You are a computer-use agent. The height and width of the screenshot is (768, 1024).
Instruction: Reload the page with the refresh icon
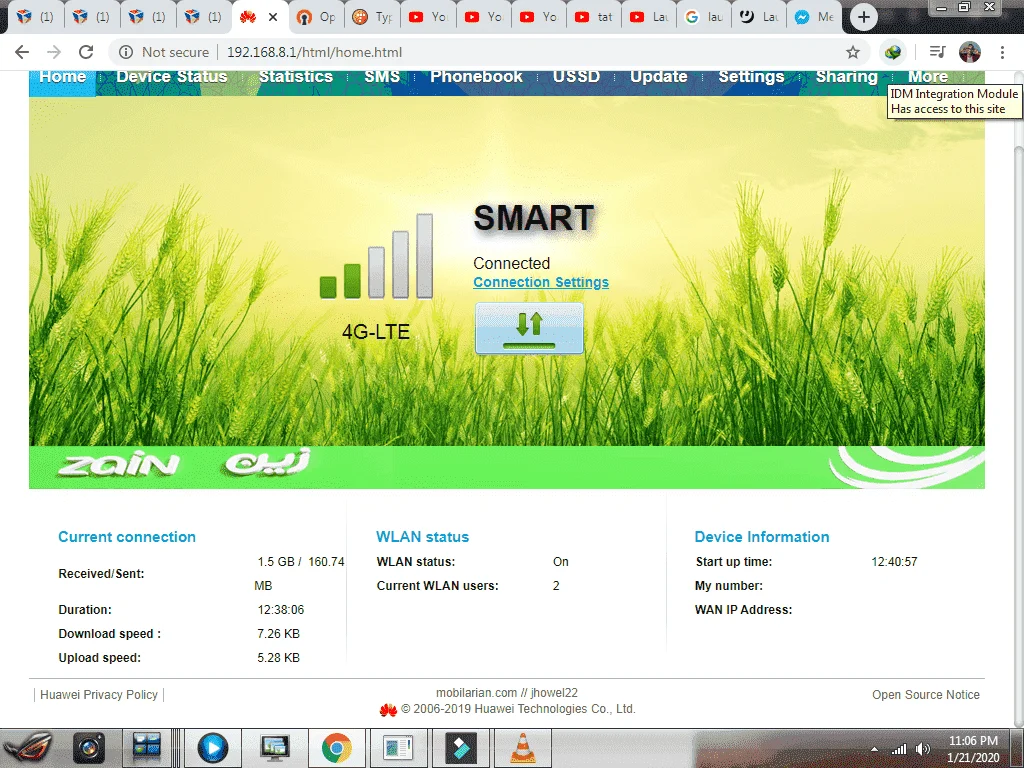point(86,52)
